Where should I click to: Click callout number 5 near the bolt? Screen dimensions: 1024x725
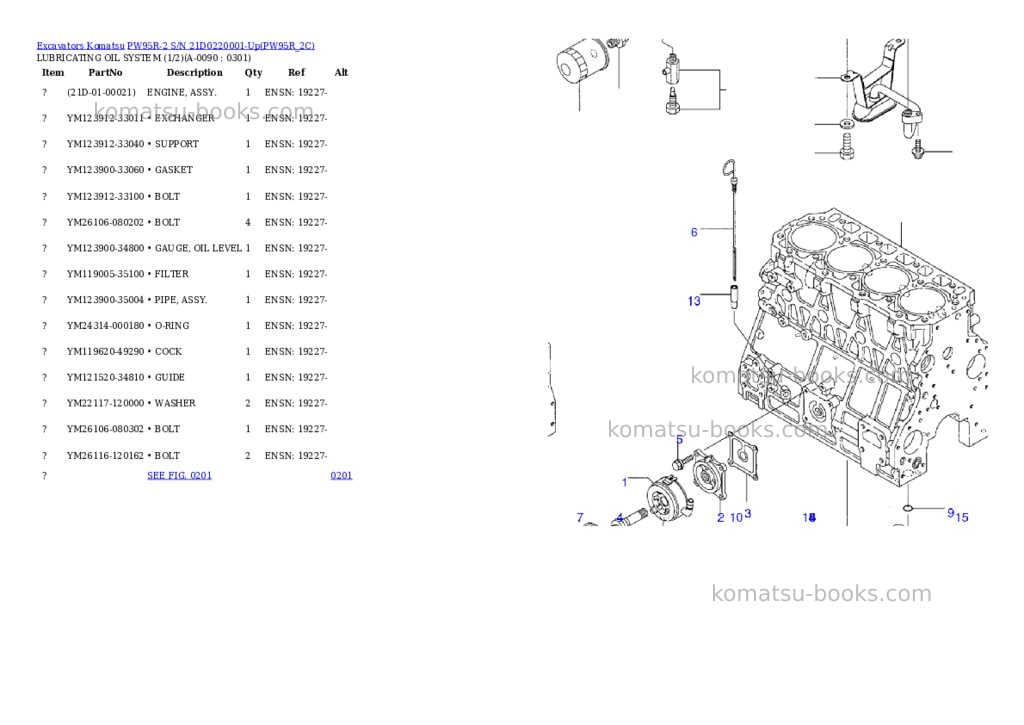click(679, 440)
